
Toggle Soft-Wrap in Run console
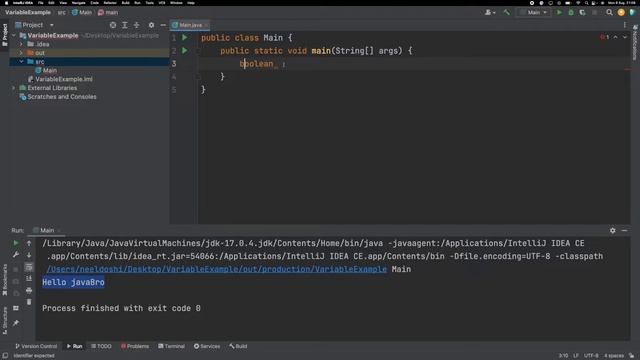click(x=29, y=267)
